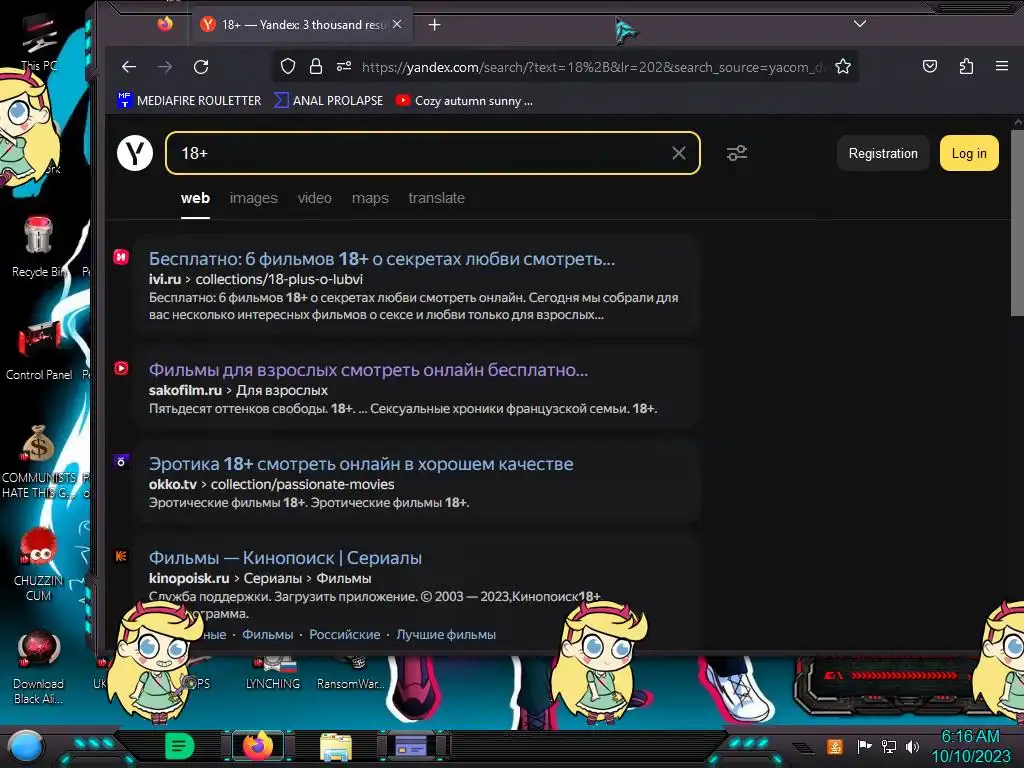Open File Explorer from taskbar

[x=336, y=747]
